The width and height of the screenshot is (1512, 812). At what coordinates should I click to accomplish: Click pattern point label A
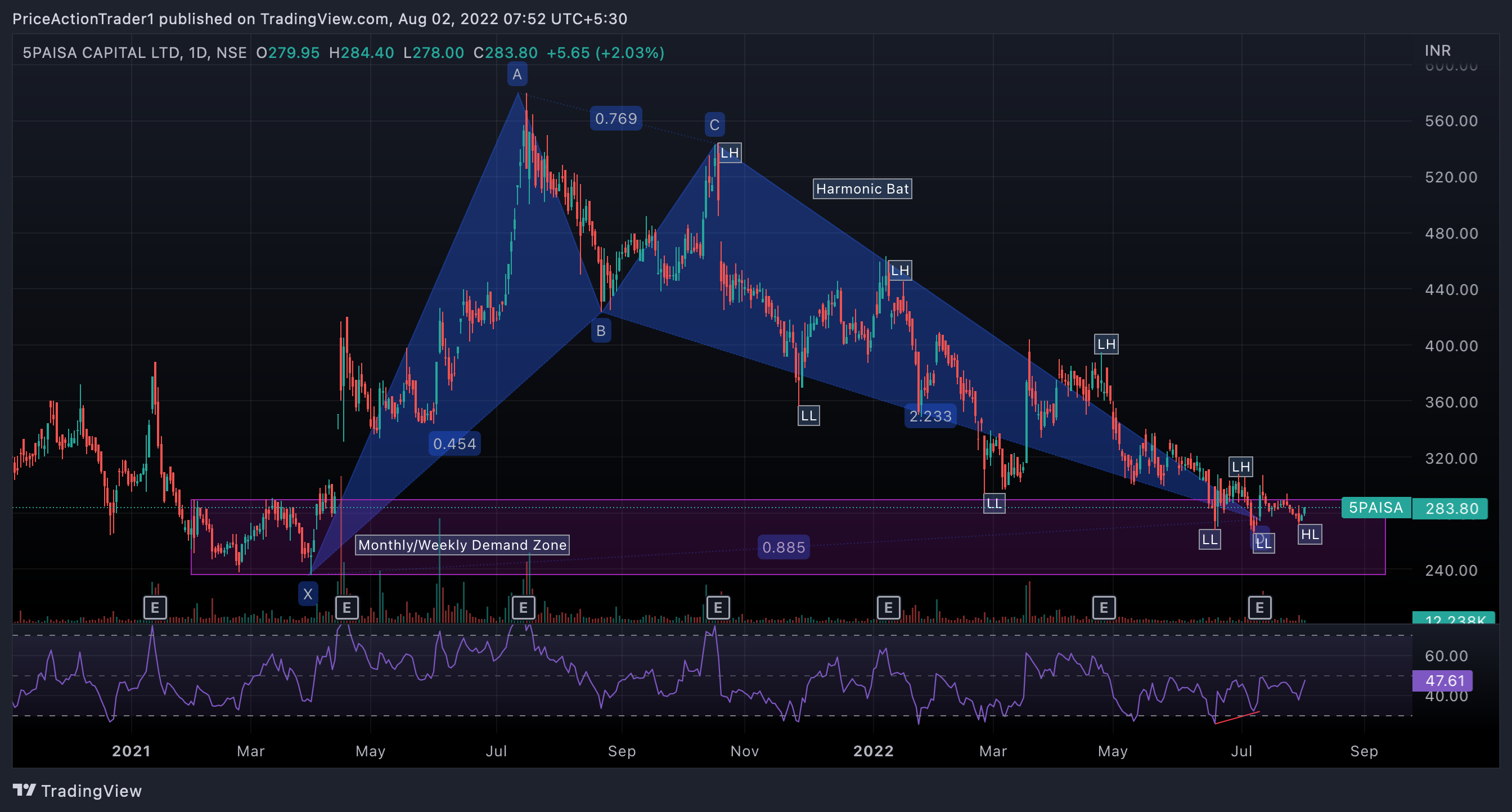point(517,75)
